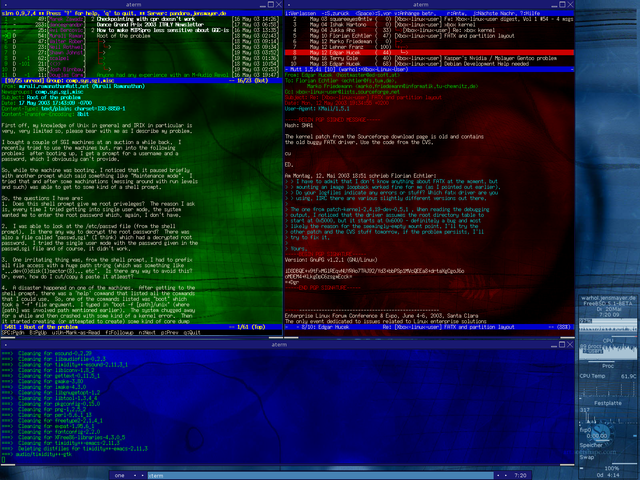Click the Festplatte disk chart in monitor
Image resolution: width=640 pixels, height=480 pixels.
[x=608, y=416]
